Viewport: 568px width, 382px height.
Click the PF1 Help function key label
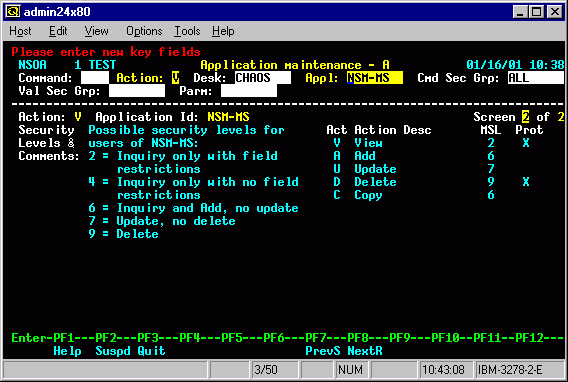click(67, 351)
